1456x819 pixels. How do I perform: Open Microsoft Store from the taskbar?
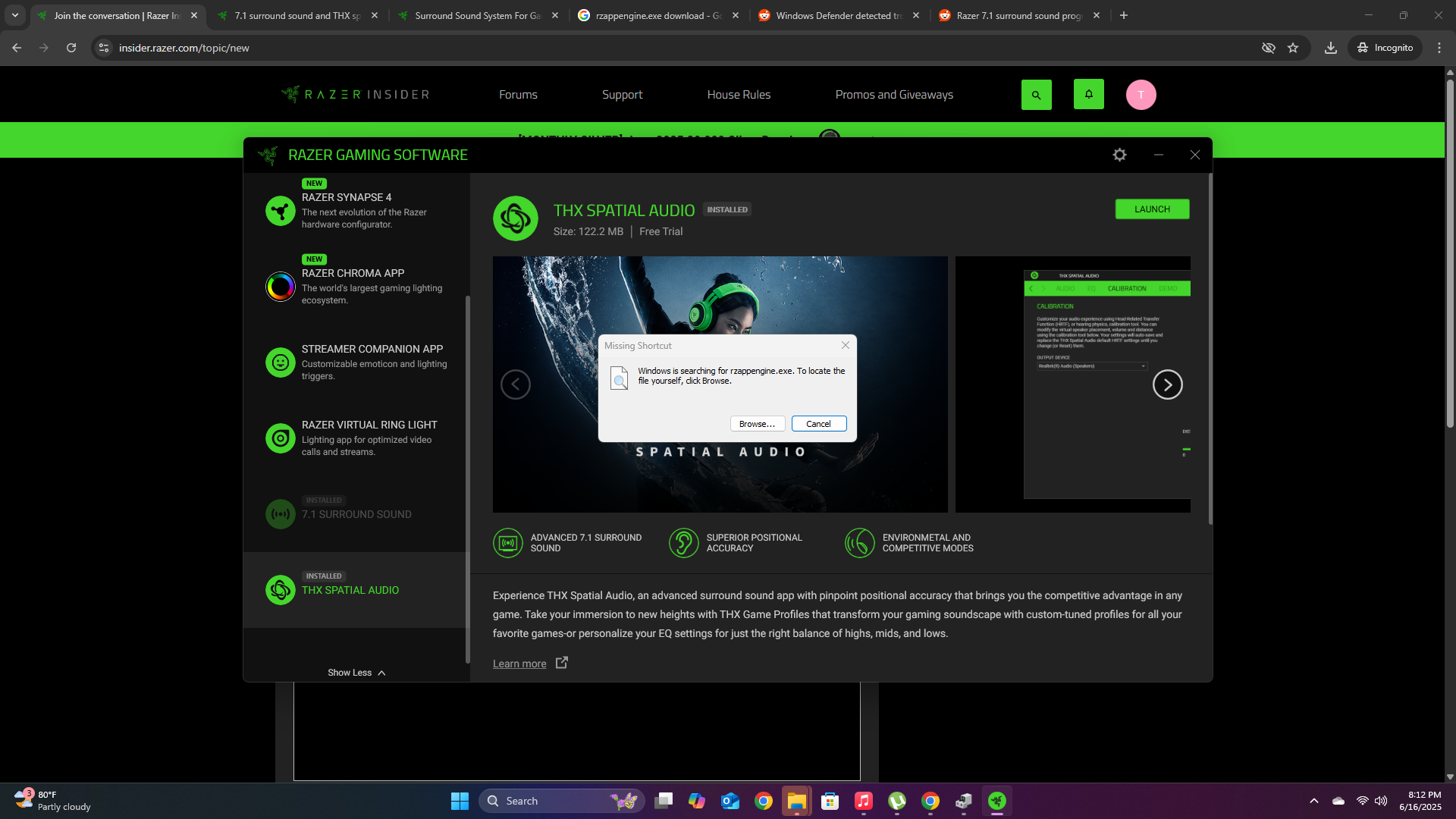pyautogui.click(x=830, y=801)
